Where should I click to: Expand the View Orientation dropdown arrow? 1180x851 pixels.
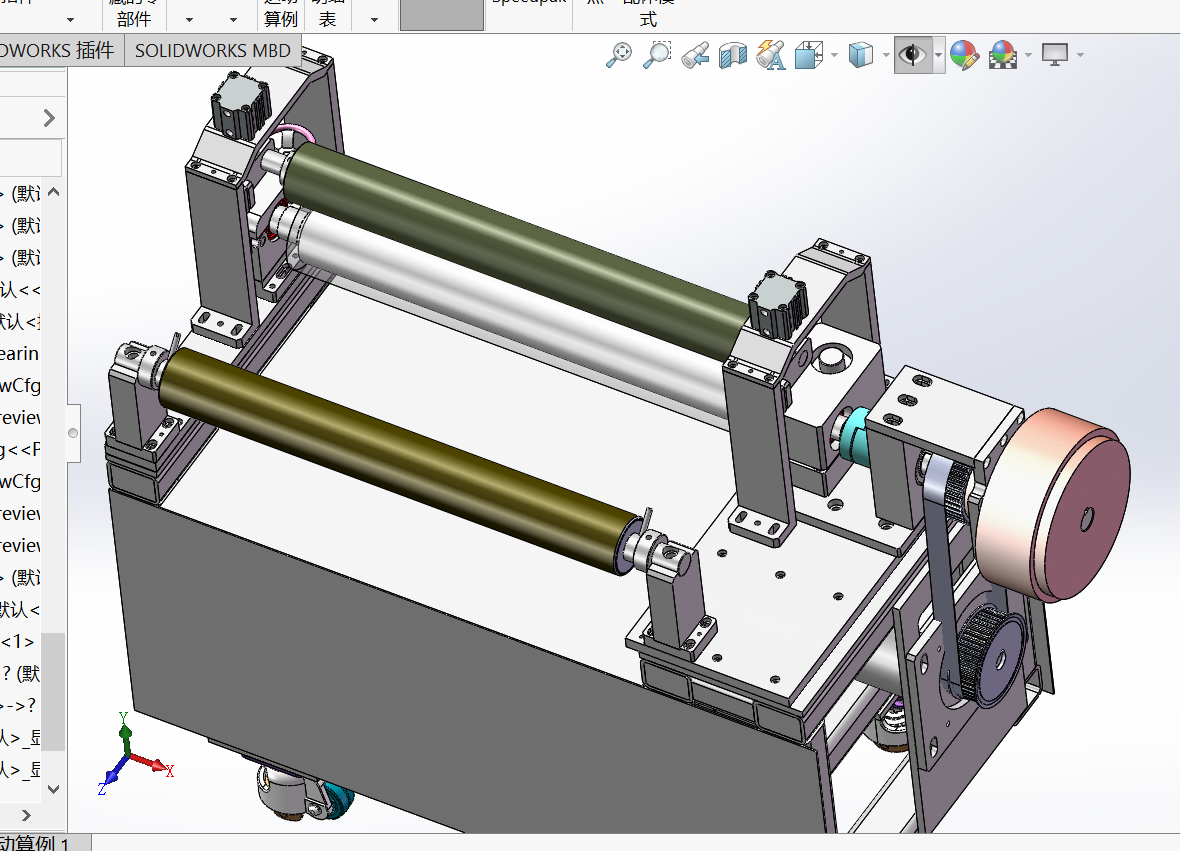pyautogui.click(x=834, y=55)
